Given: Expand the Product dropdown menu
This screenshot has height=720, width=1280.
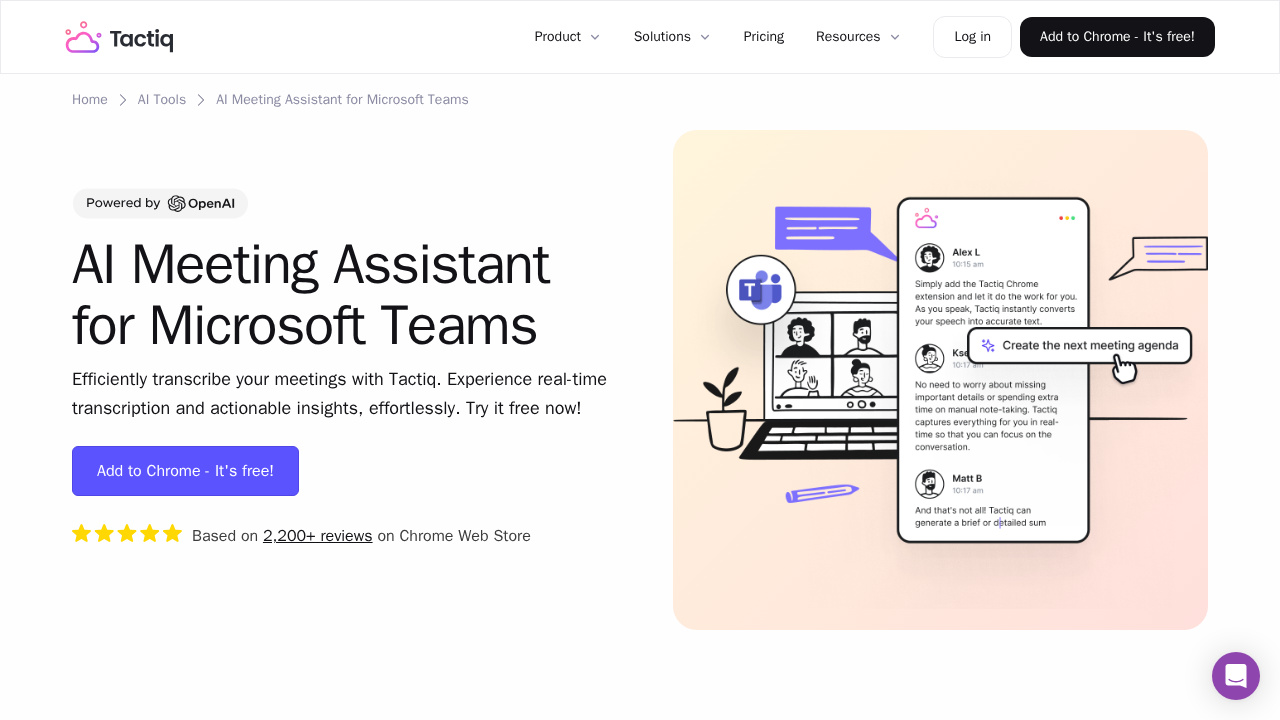Looking at the screenshot, I should [x=567, y=37].
